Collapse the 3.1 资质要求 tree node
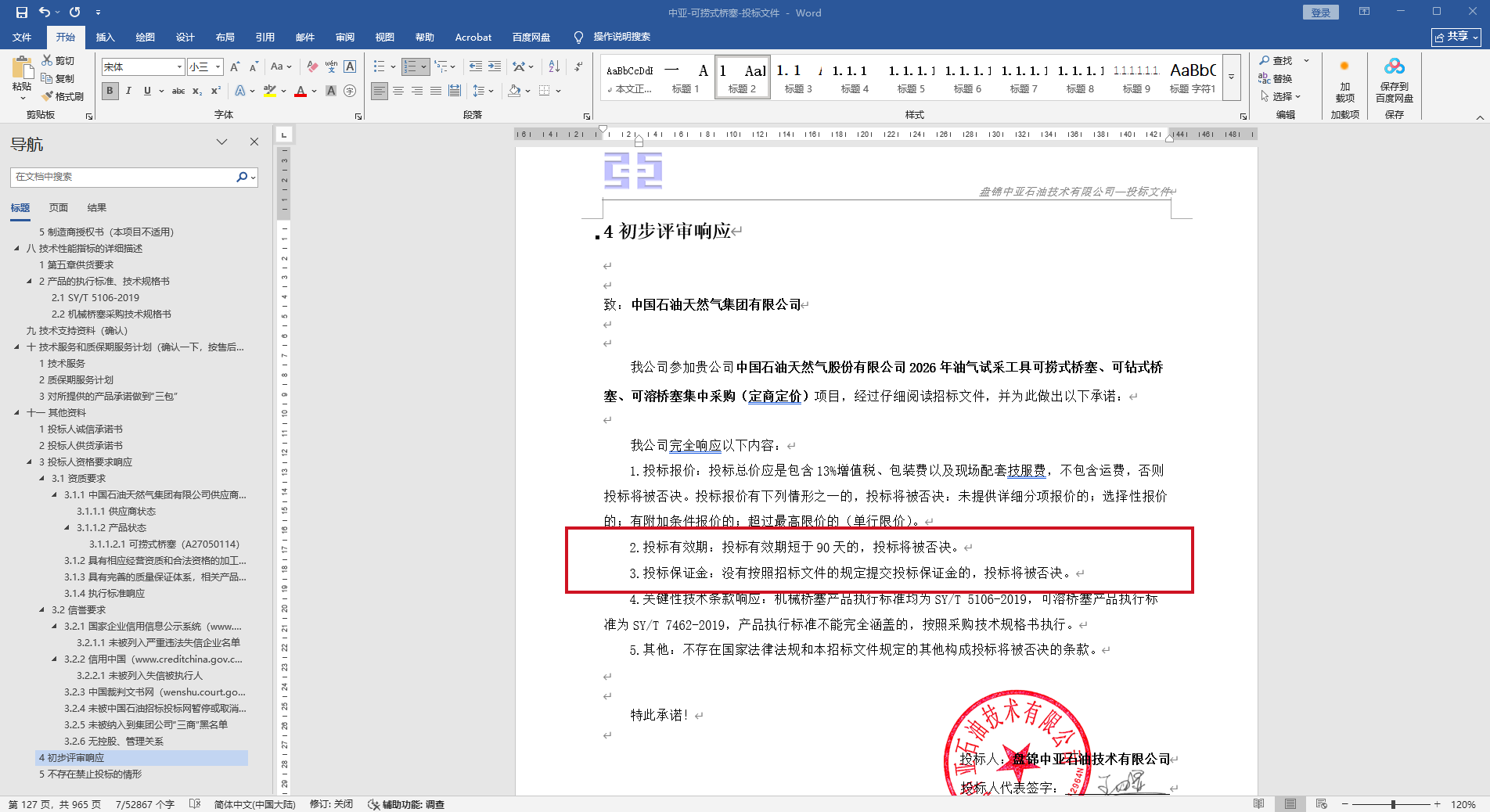The height and width of the screenshot is (812, 1490). [42, 478]
